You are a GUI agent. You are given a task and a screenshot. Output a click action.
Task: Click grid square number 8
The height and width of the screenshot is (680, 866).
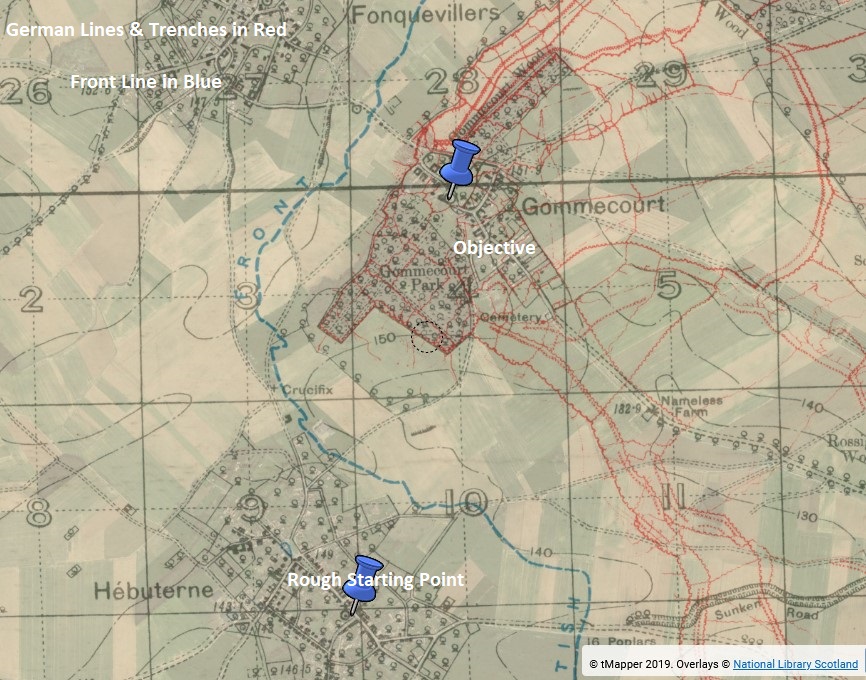click(x=40, y=513)
